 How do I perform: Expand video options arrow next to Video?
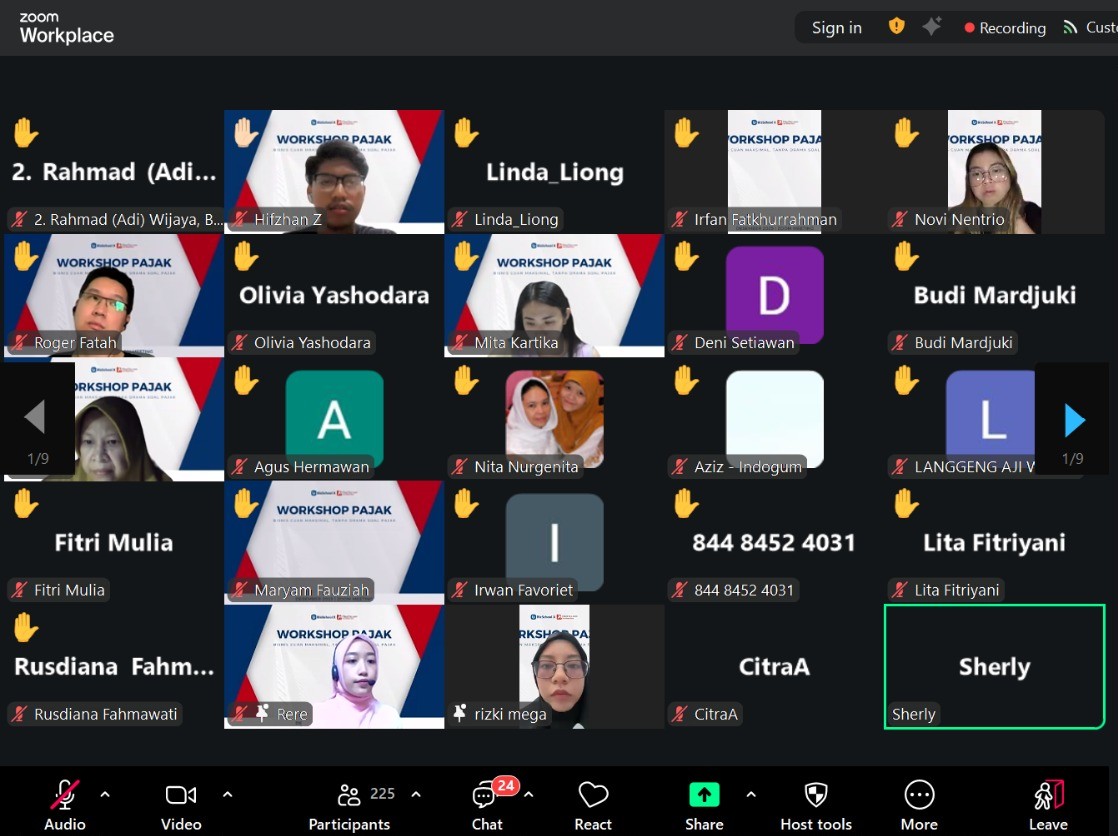point(227,795)
